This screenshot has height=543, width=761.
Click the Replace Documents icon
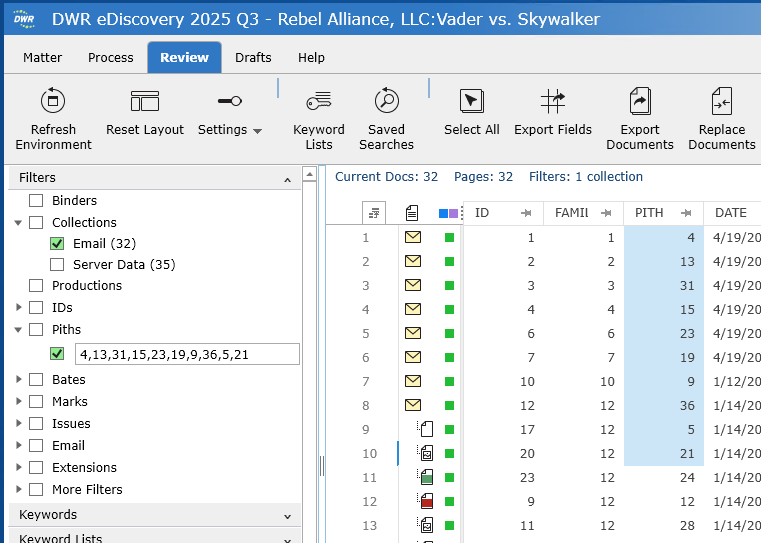[721, 101]
